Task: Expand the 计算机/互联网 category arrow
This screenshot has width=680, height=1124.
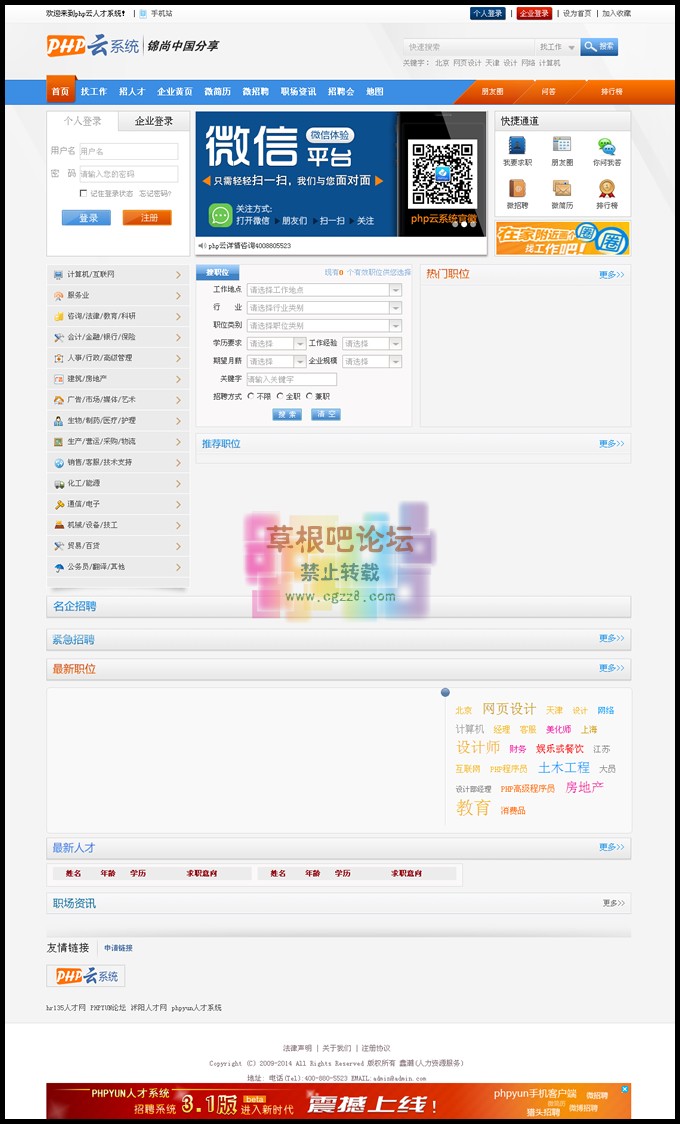Action: pos(178,275)
